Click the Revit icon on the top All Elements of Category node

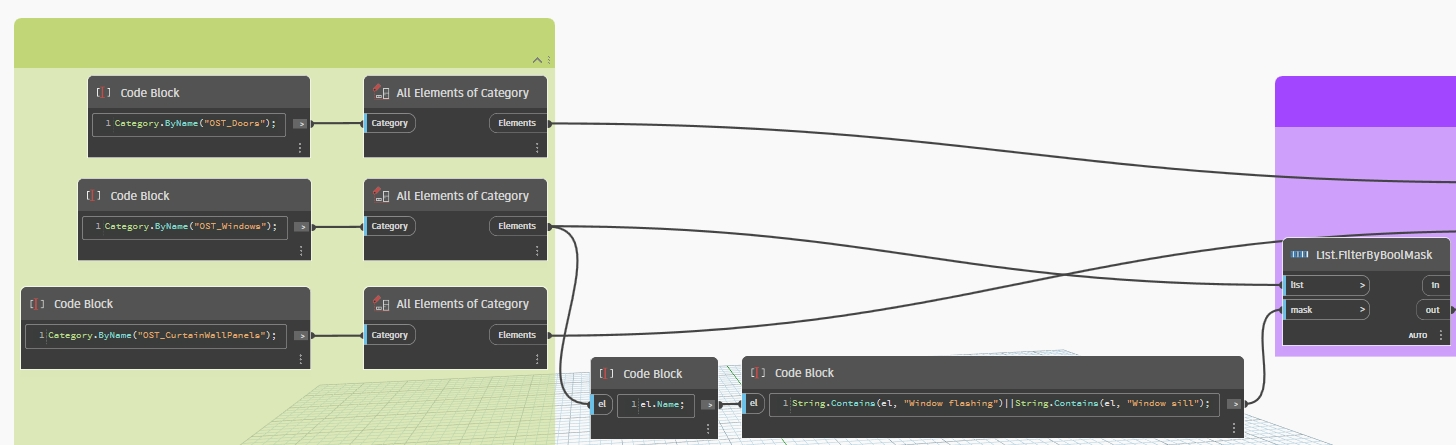click(x=380, y=93)
